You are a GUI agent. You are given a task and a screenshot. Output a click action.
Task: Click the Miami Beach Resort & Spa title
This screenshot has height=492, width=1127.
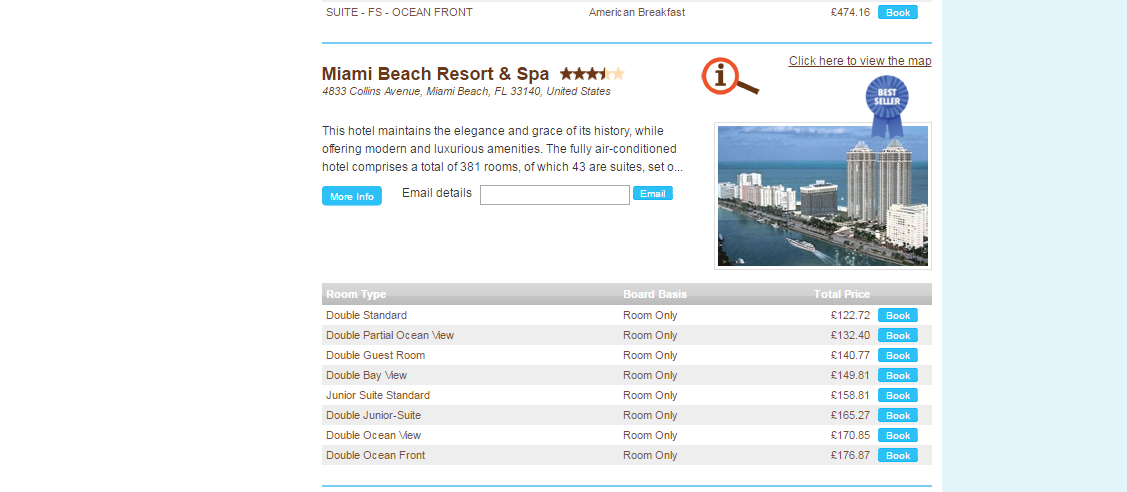point(436,74)
